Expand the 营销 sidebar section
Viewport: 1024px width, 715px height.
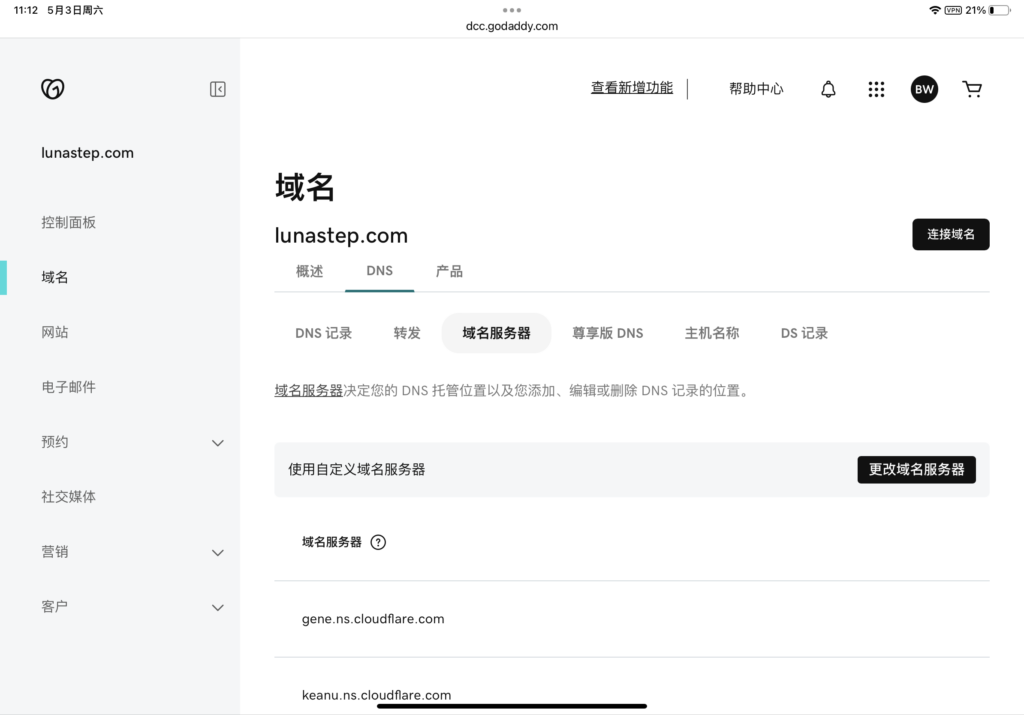218,552
